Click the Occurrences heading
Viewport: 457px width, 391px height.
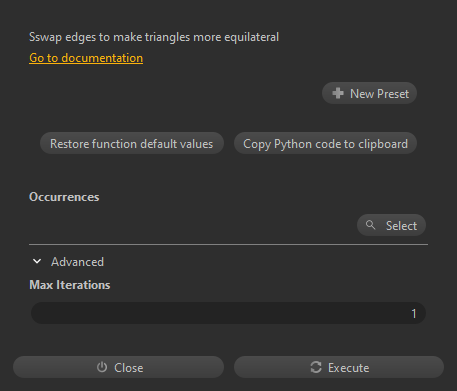point(64,197)
